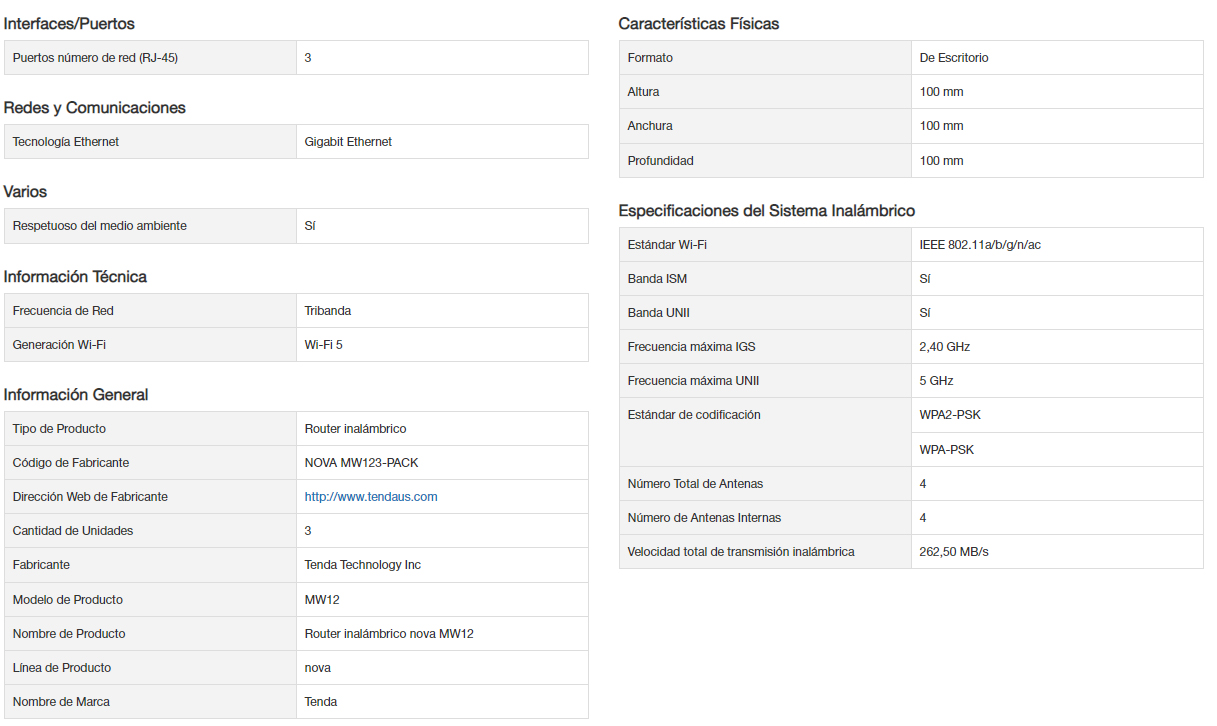Select the 'Número Total de Antenas' label
1217x726 pixels.
[x=695, y=484]
